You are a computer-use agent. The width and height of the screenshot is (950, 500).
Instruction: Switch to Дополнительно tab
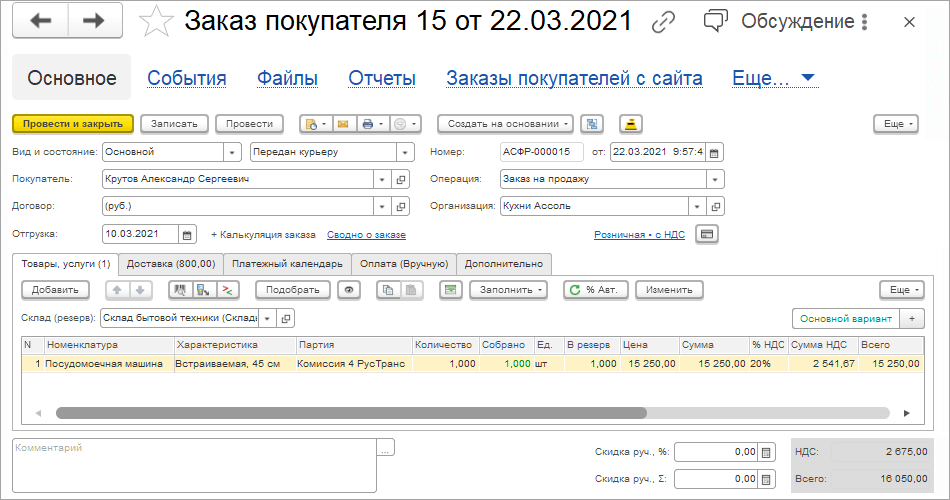(x=503, y=264)
